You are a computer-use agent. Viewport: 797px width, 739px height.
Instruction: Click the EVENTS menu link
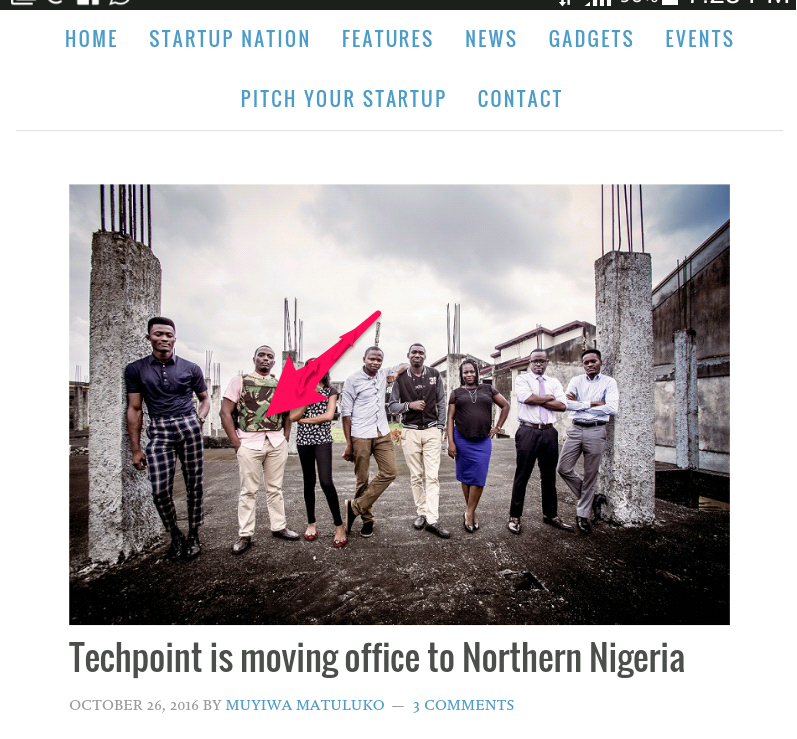click(x=700, y=39)
